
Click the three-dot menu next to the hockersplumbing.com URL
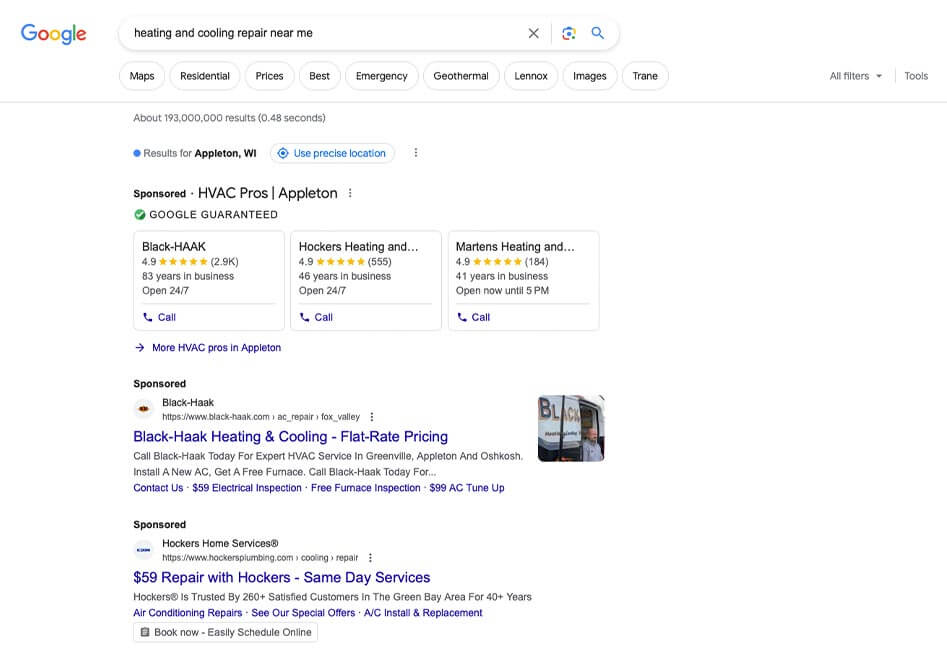click(370, 558)
